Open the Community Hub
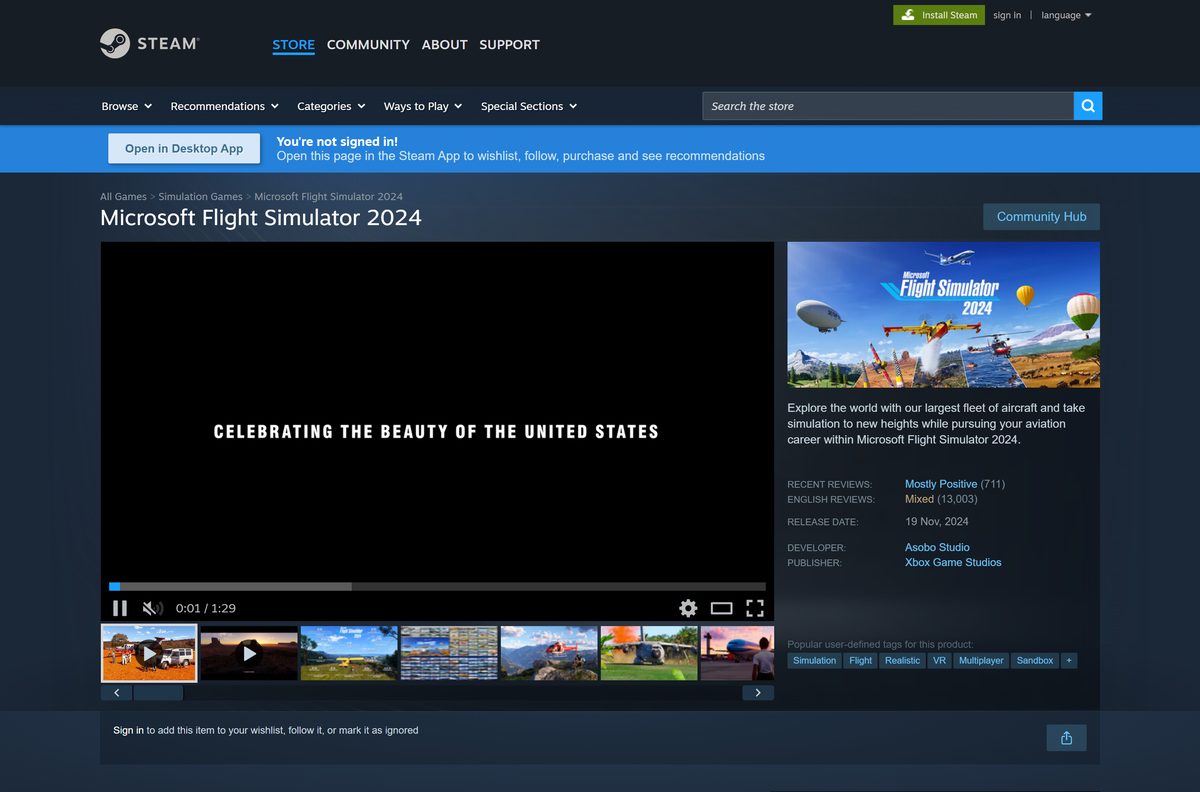 [1041, 217]
